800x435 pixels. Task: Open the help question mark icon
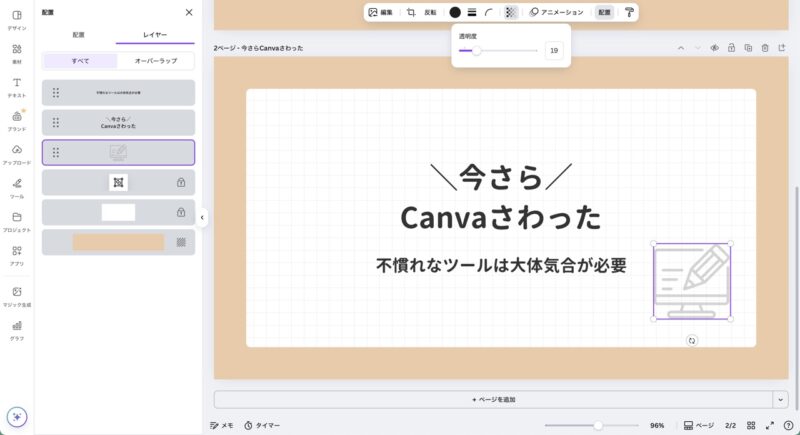click(788, 425)
